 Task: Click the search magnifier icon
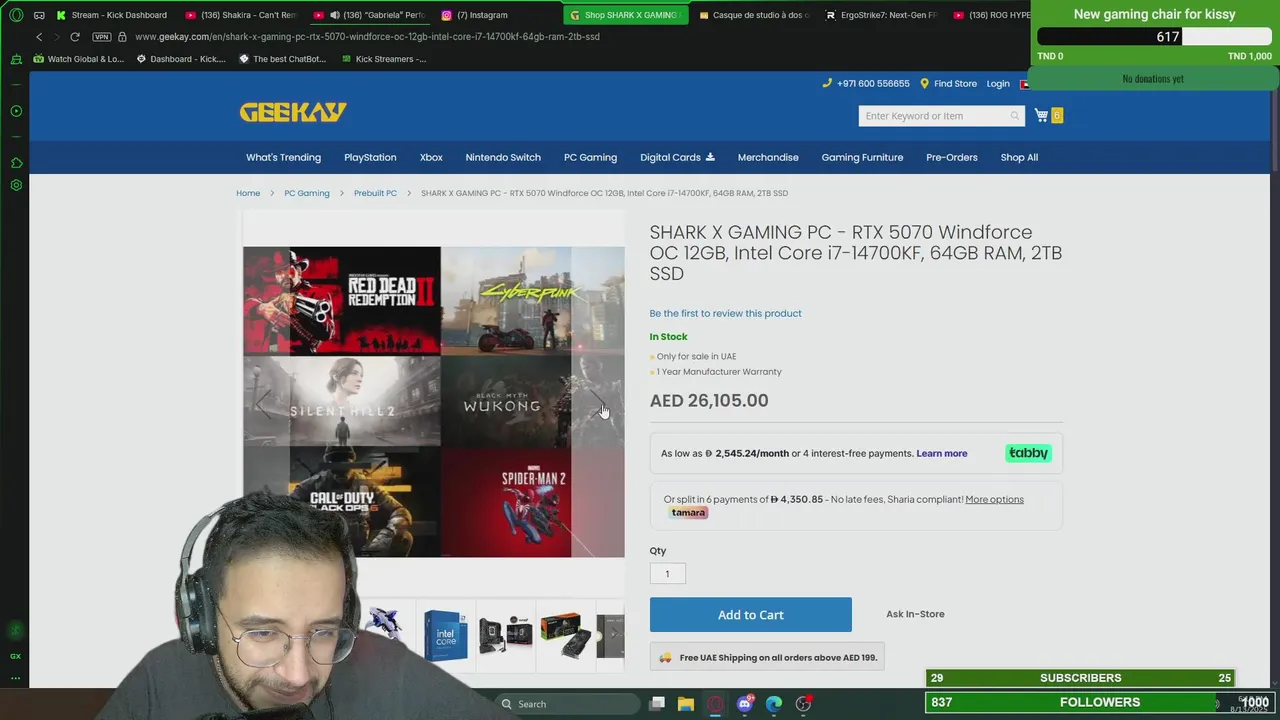click(1015, 116)
